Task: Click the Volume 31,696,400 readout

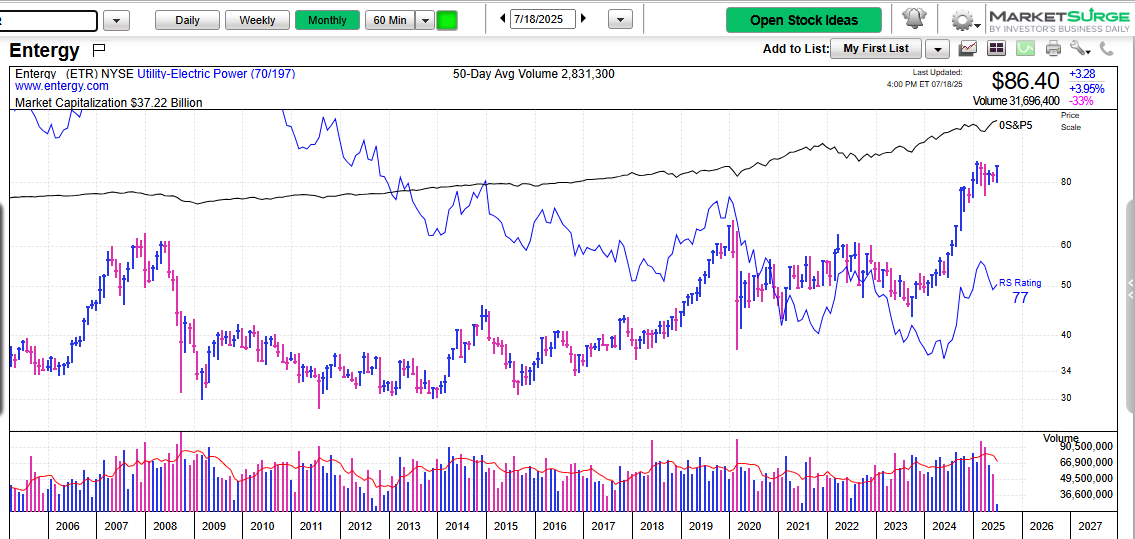Action: (1016, 101)
